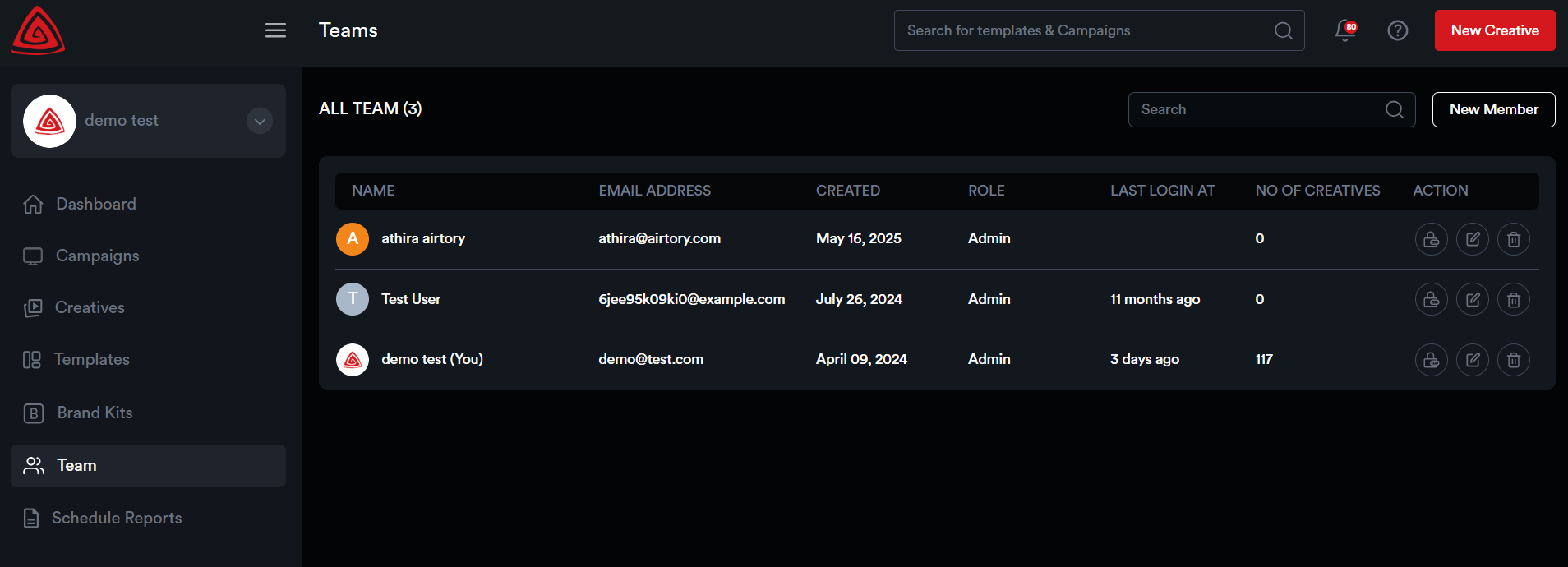The image size is (1568, 567).
Task: Edit the Test User member
Action: tap(1472, 300)
